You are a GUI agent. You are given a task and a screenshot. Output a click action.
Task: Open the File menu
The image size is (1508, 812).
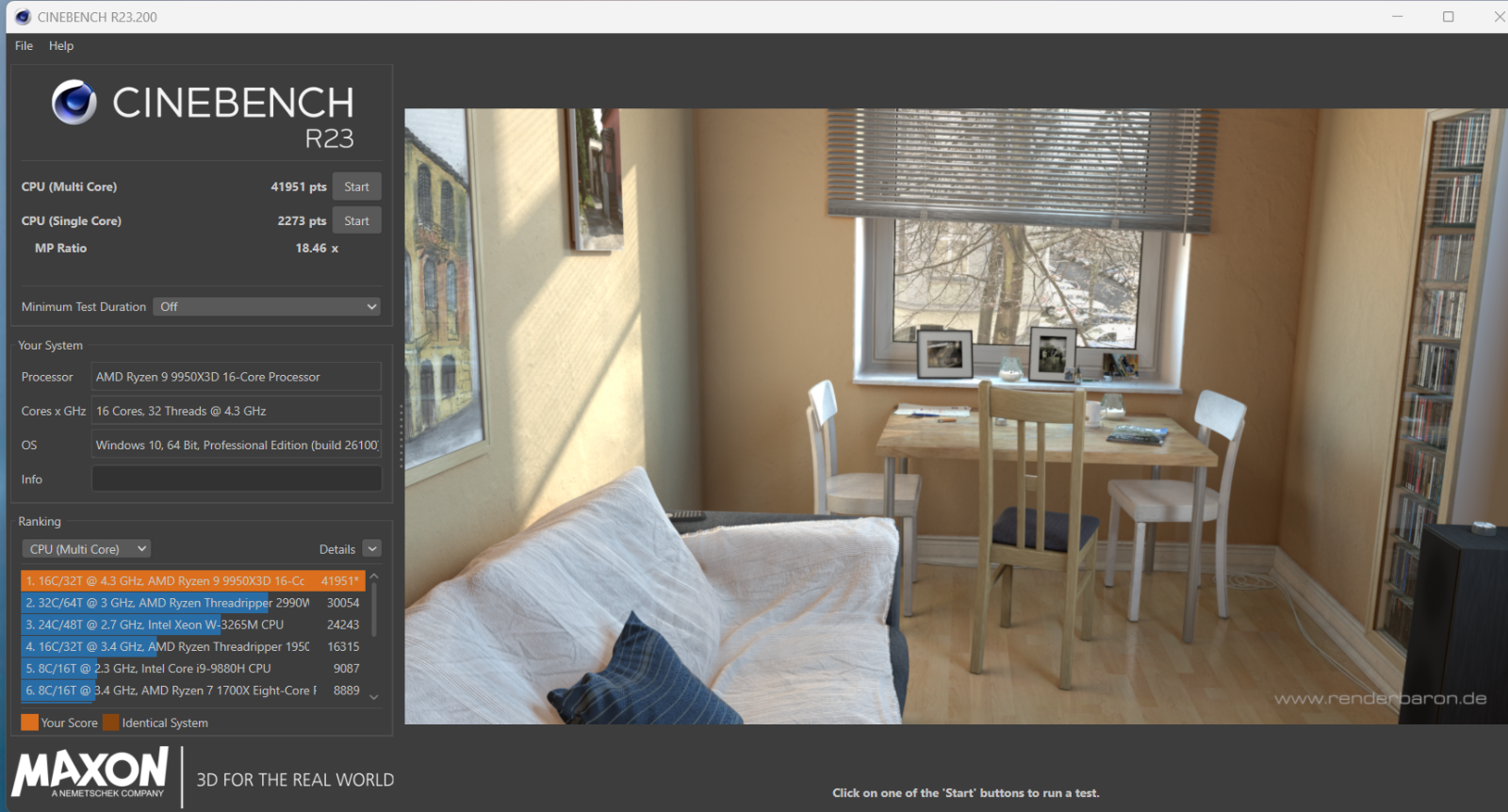[24, 45]
